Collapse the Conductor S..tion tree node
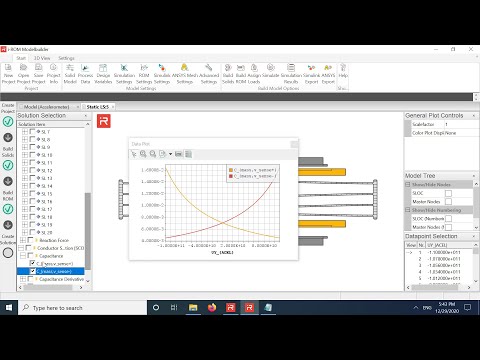The image size is (480, 360). tap(21, 248)
